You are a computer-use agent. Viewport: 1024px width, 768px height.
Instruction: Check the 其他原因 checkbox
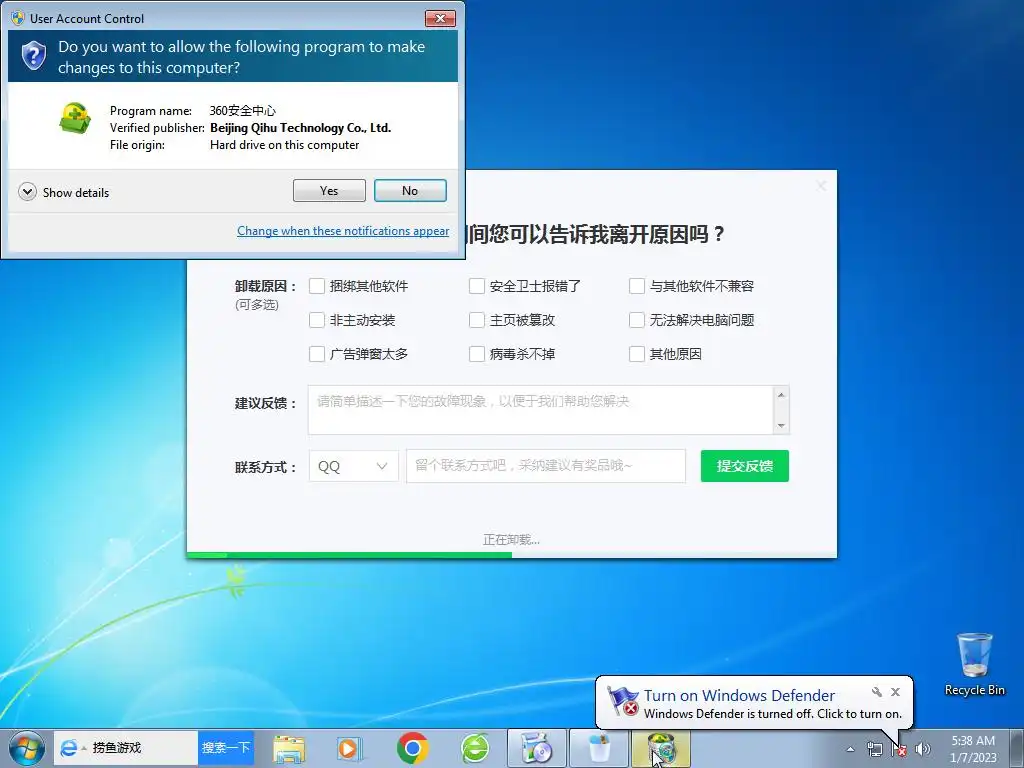tap(637, 354)
